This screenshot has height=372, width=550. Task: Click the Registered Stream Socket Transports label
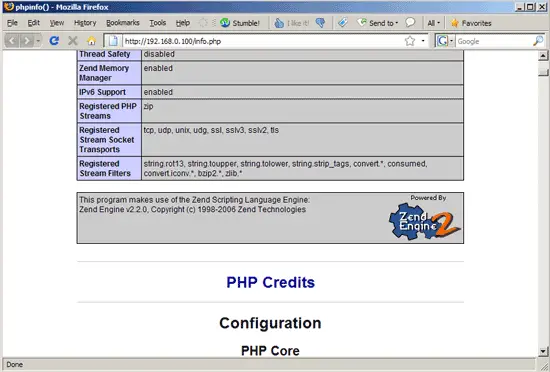(107, 140)
